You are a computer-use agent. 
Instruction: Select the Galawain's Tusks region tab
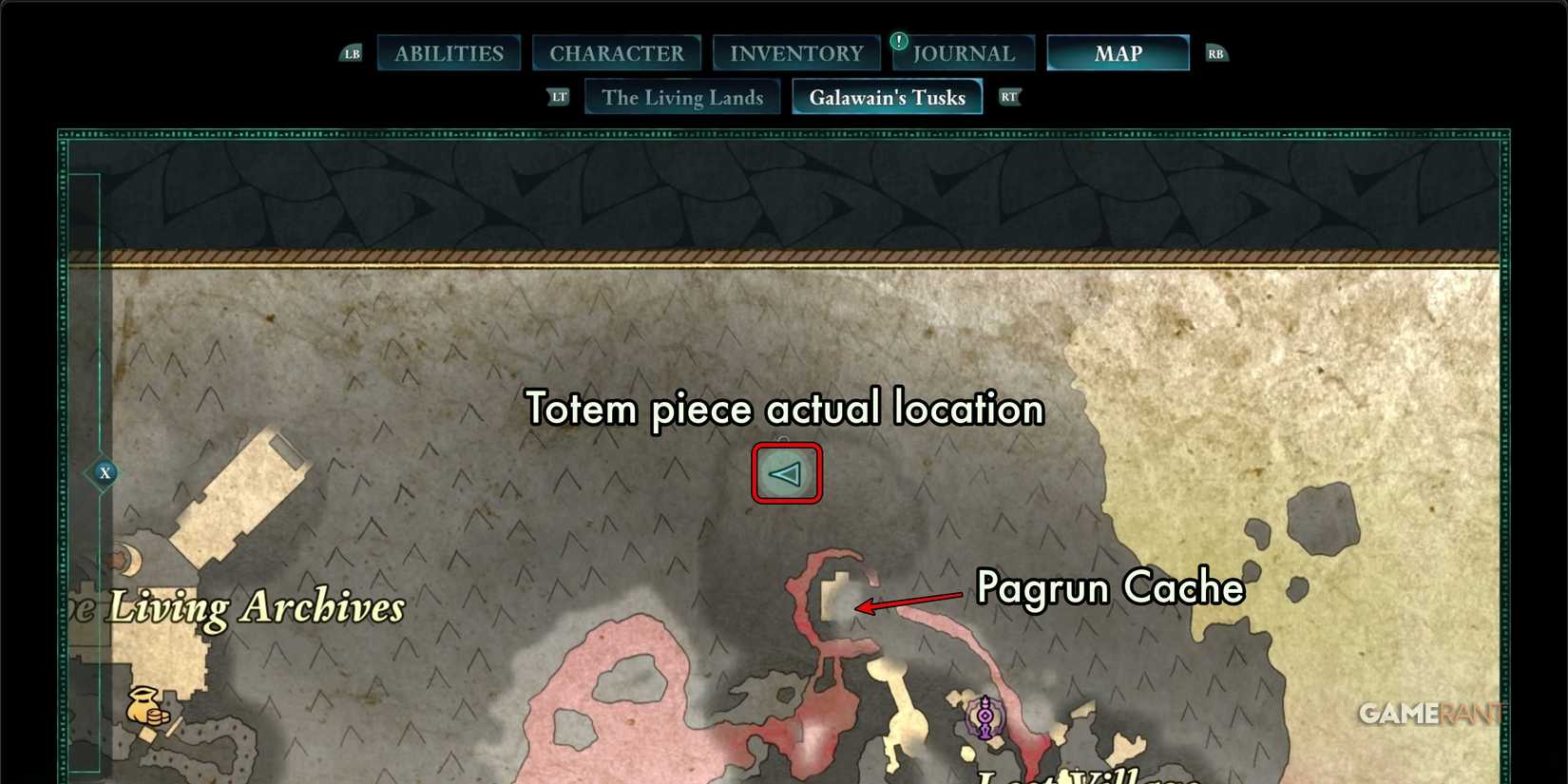(x=887, y=97)
